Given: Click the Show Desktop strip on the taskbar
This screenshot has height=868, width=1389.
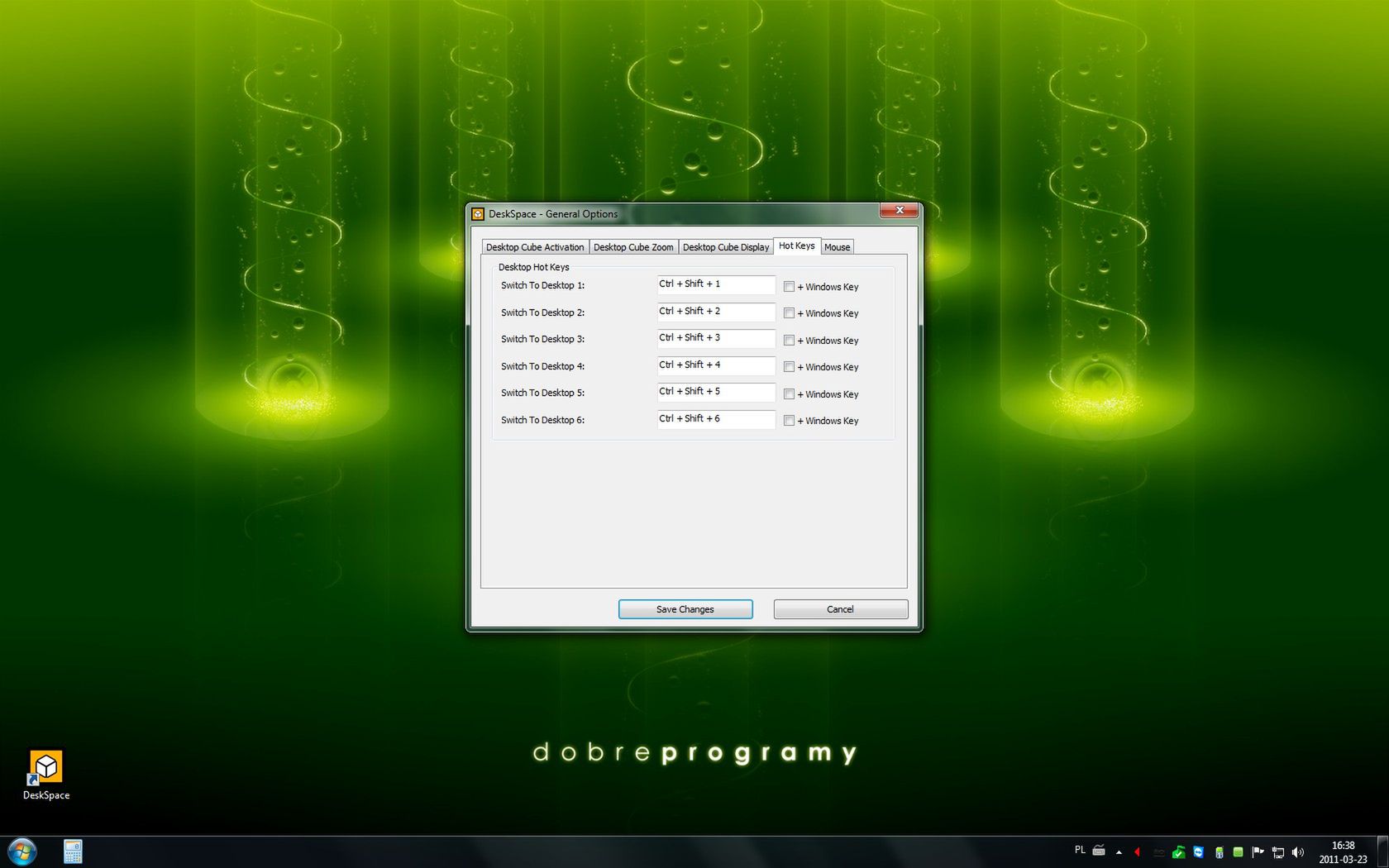Looking at the screenshot, I should (x=1382, y=852).
